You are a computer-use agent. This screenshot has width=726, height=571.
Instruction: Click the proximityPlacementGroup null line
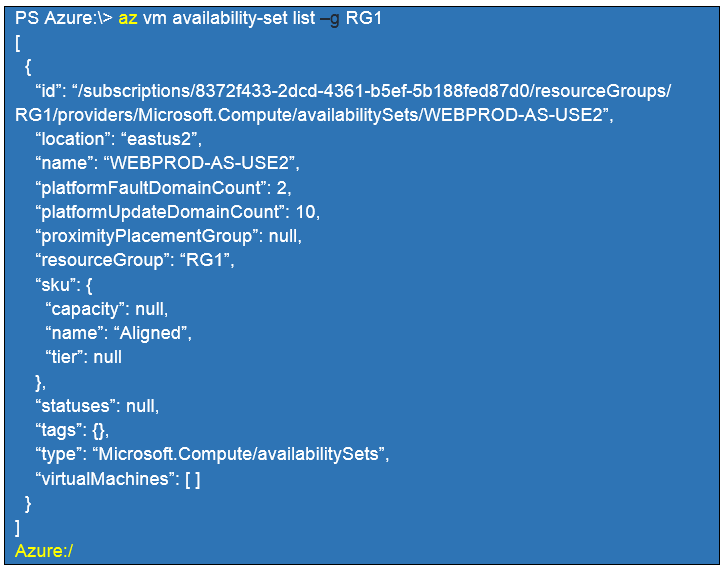[168, 236]
